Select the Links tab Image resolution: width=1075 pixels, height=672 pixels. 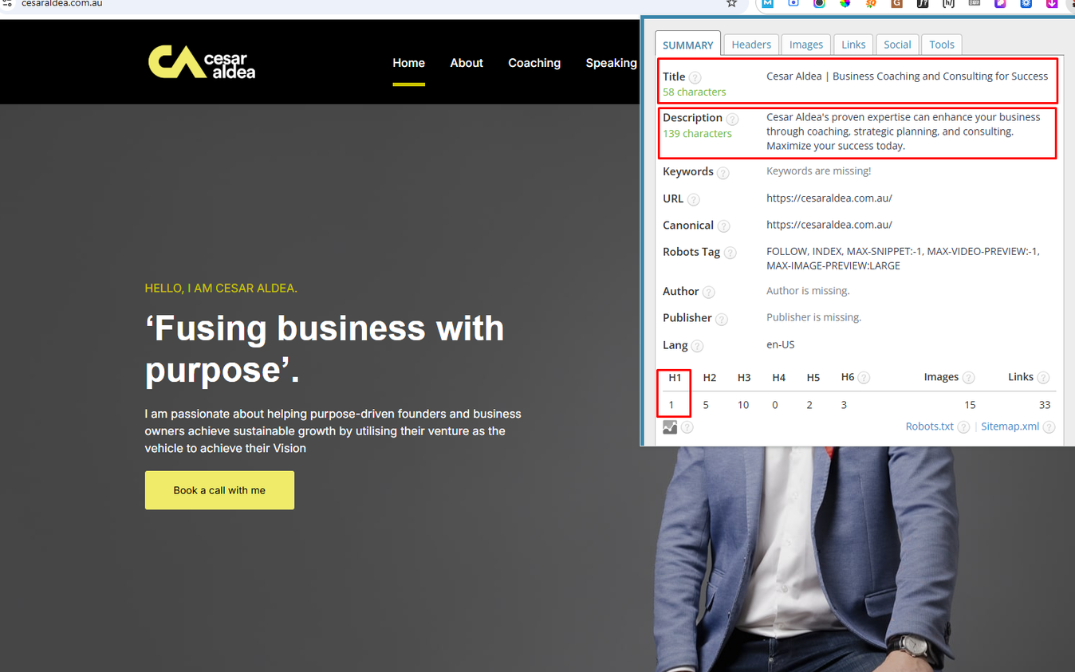coord(853,44)
